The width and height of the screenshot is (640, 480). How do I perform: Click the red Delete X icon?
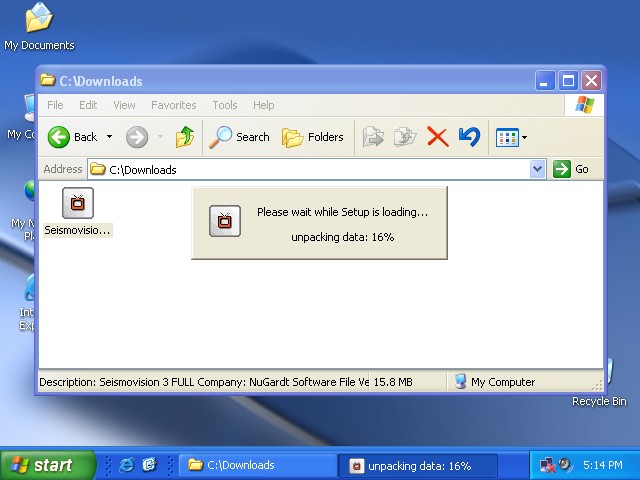[x=437, y=137]
